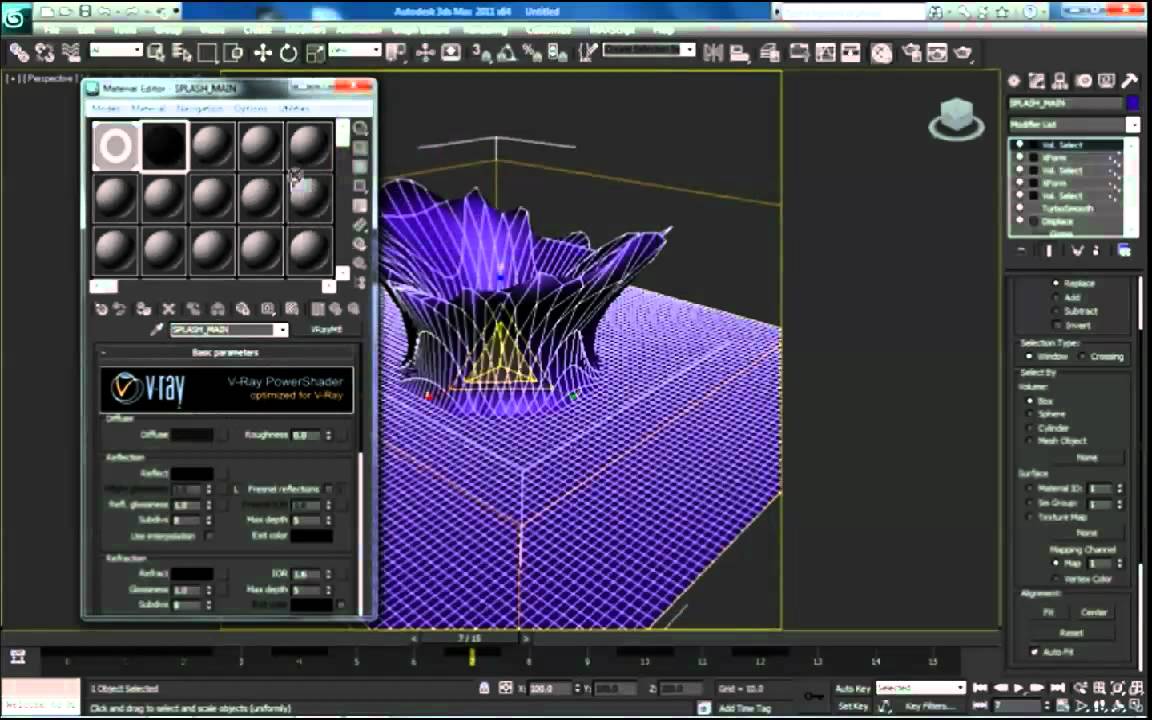Click the Sample Type icon in Material Editor
The width and height of the screenshot is (1152, 720).
coord(360,129)
